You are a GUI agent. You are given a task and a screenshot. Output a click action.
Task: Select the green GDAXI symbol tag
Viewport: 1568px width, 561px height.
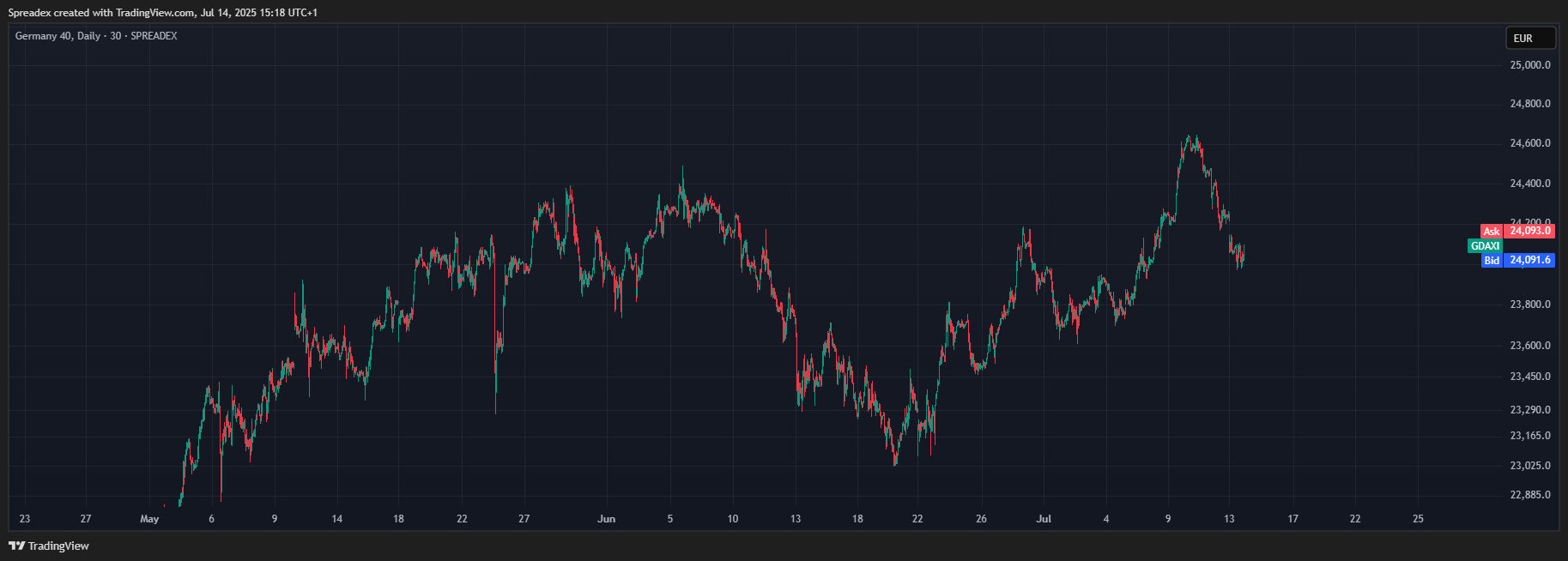[x=1485, y=245]
